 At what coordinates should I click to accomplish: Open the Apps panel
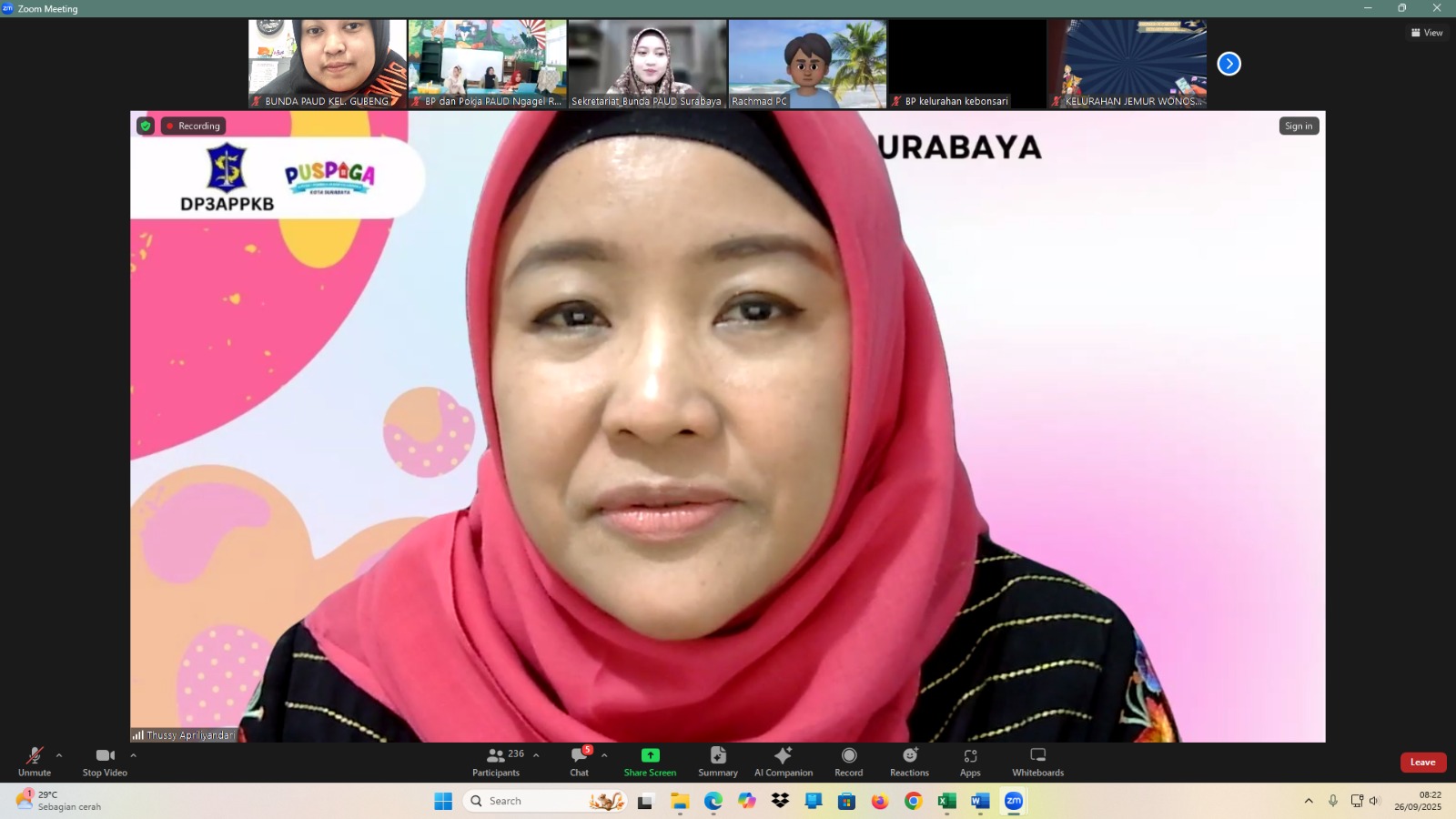[x=970, y=763]
